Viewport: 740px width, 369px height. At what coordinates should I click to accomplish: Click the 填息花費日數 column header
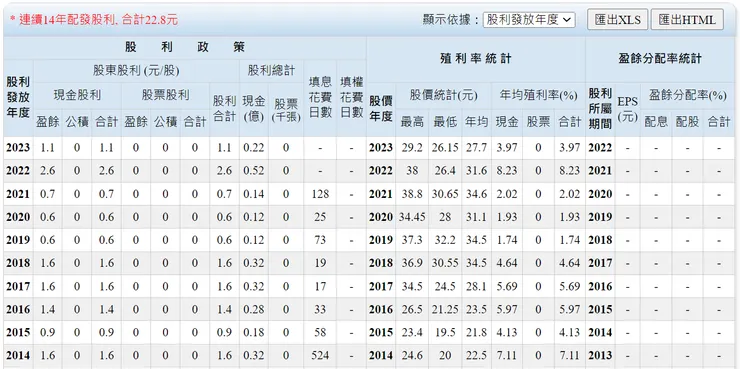click(320, 98)
